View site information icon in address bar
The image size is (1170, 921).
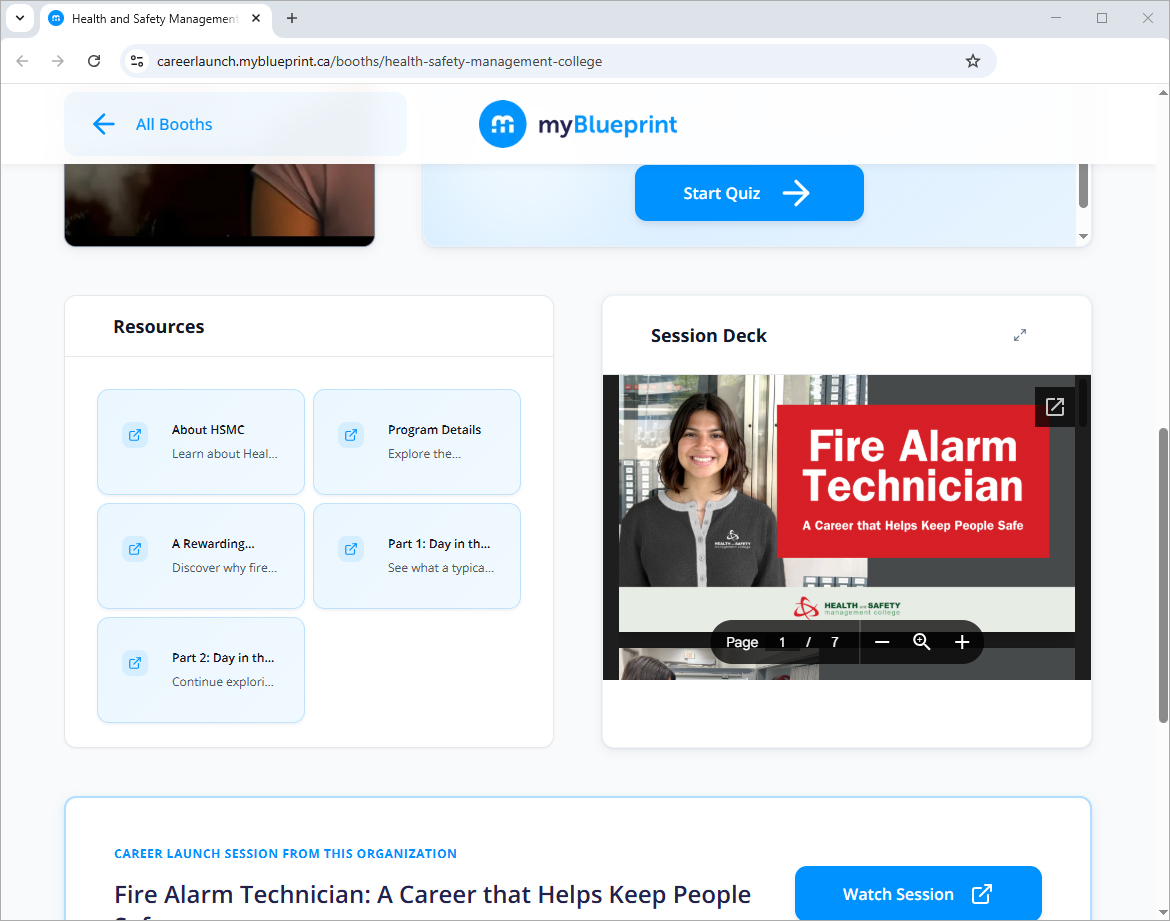(x=138, y=61)
